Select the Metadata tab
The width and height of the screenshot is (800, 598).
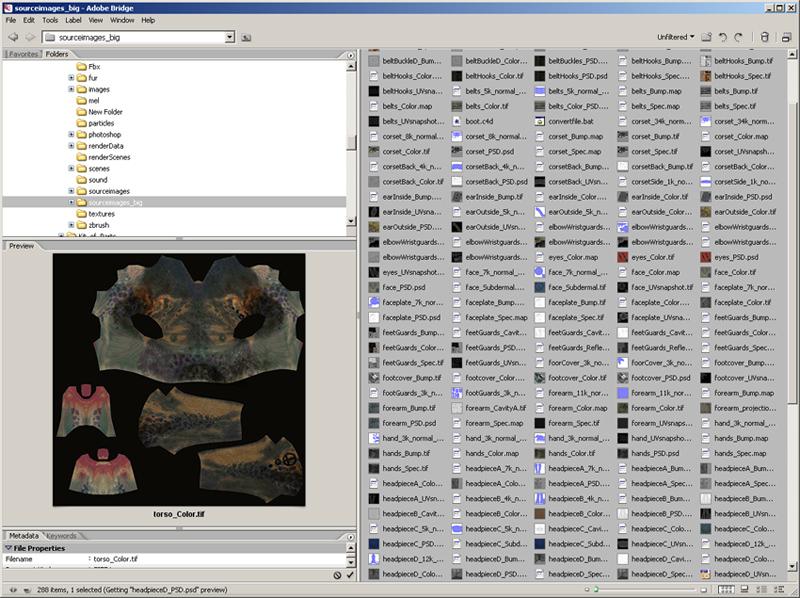(x=23, y=536)
